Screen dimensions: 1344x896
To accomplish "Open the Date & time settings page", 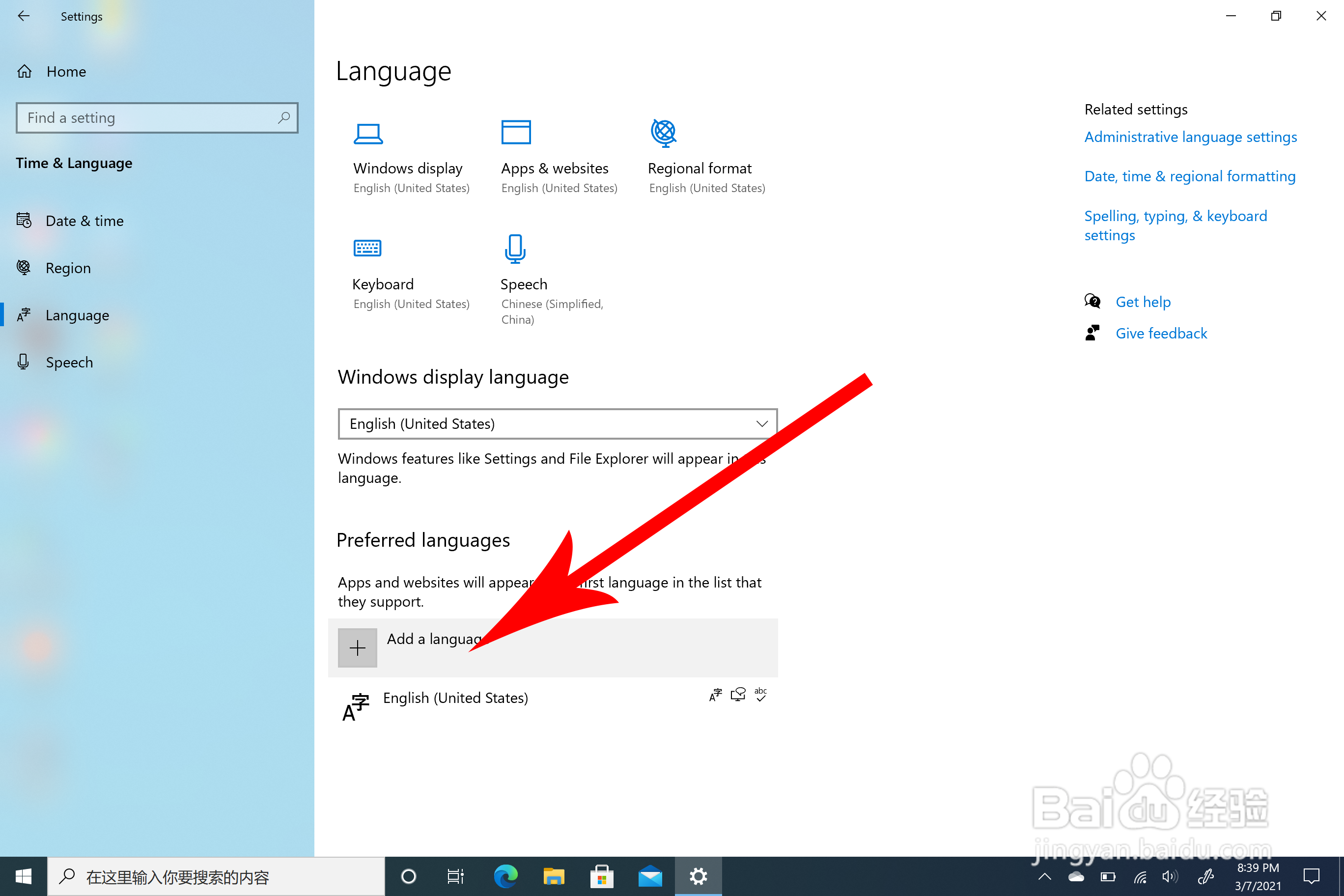I will click(x=84, y=221).
